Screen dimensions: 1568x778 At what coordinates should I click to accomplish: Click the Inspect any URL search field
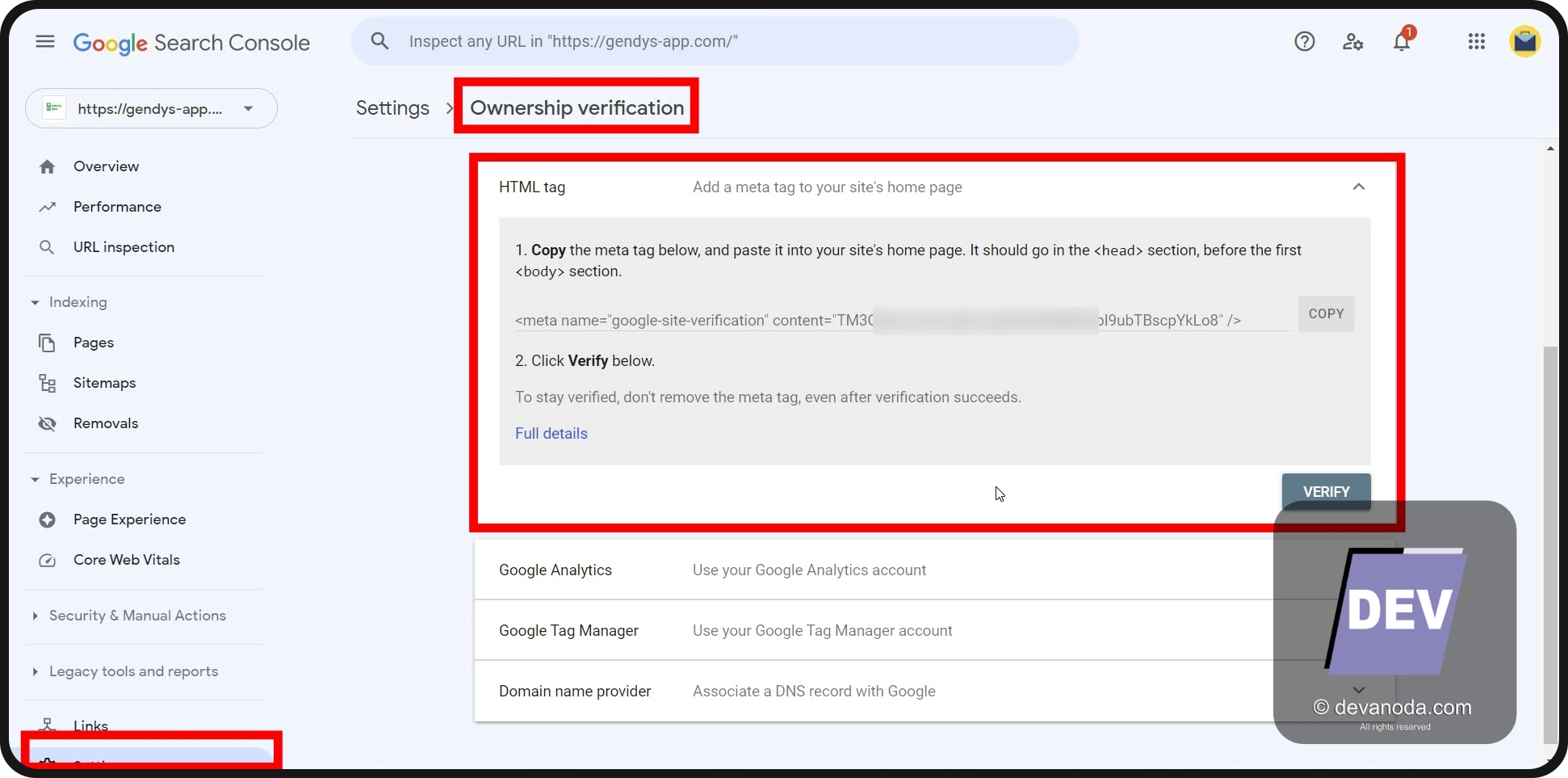[x=715, y=41]
